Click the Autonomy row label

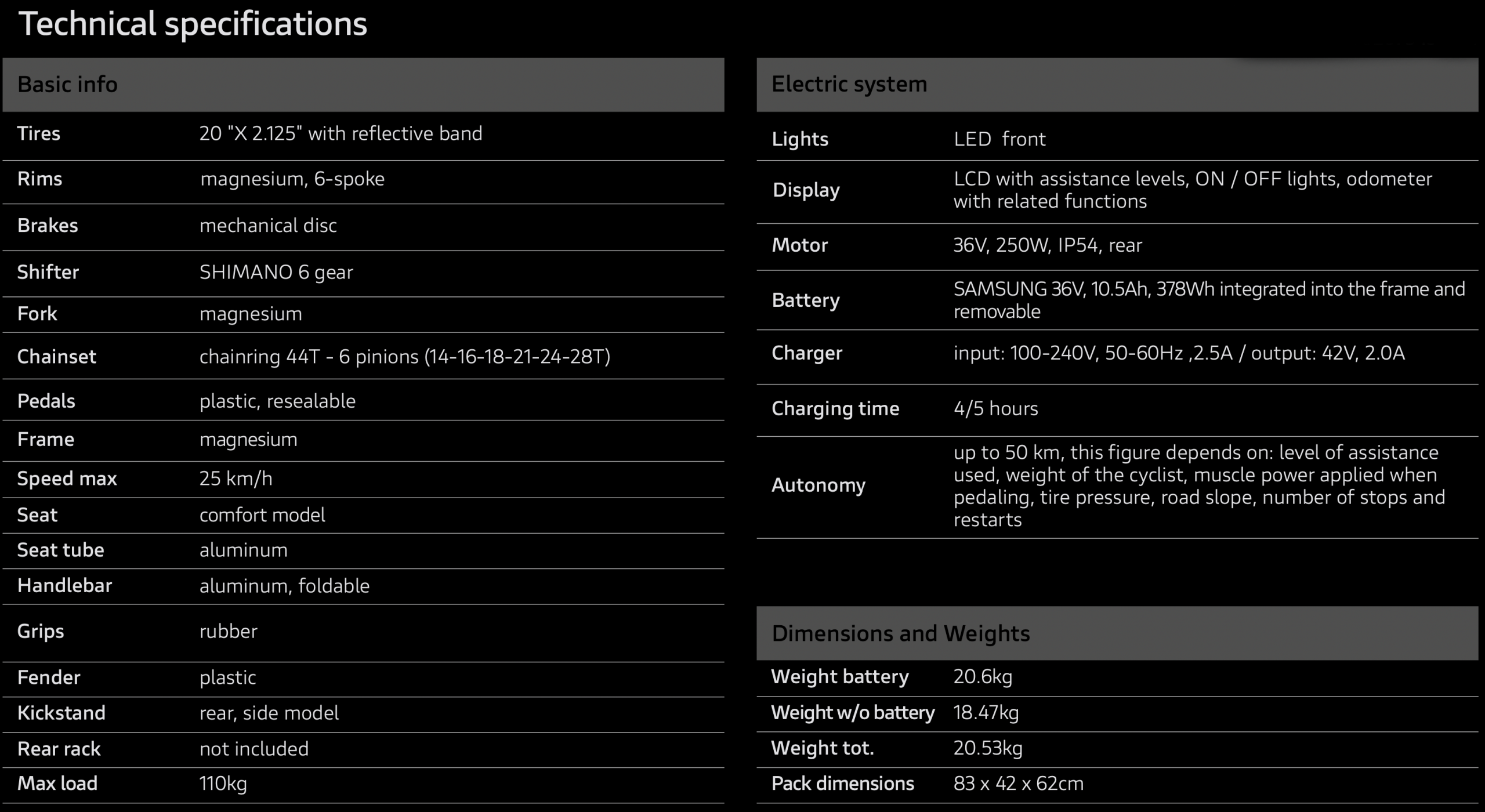818,485
